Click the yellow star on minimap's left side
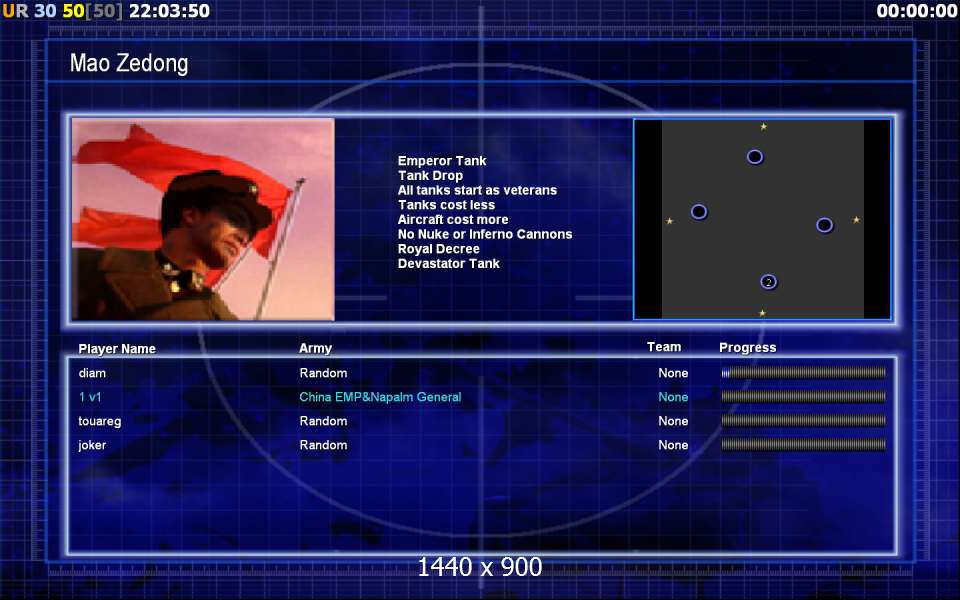960x600 pixels. tap(669, 220)
